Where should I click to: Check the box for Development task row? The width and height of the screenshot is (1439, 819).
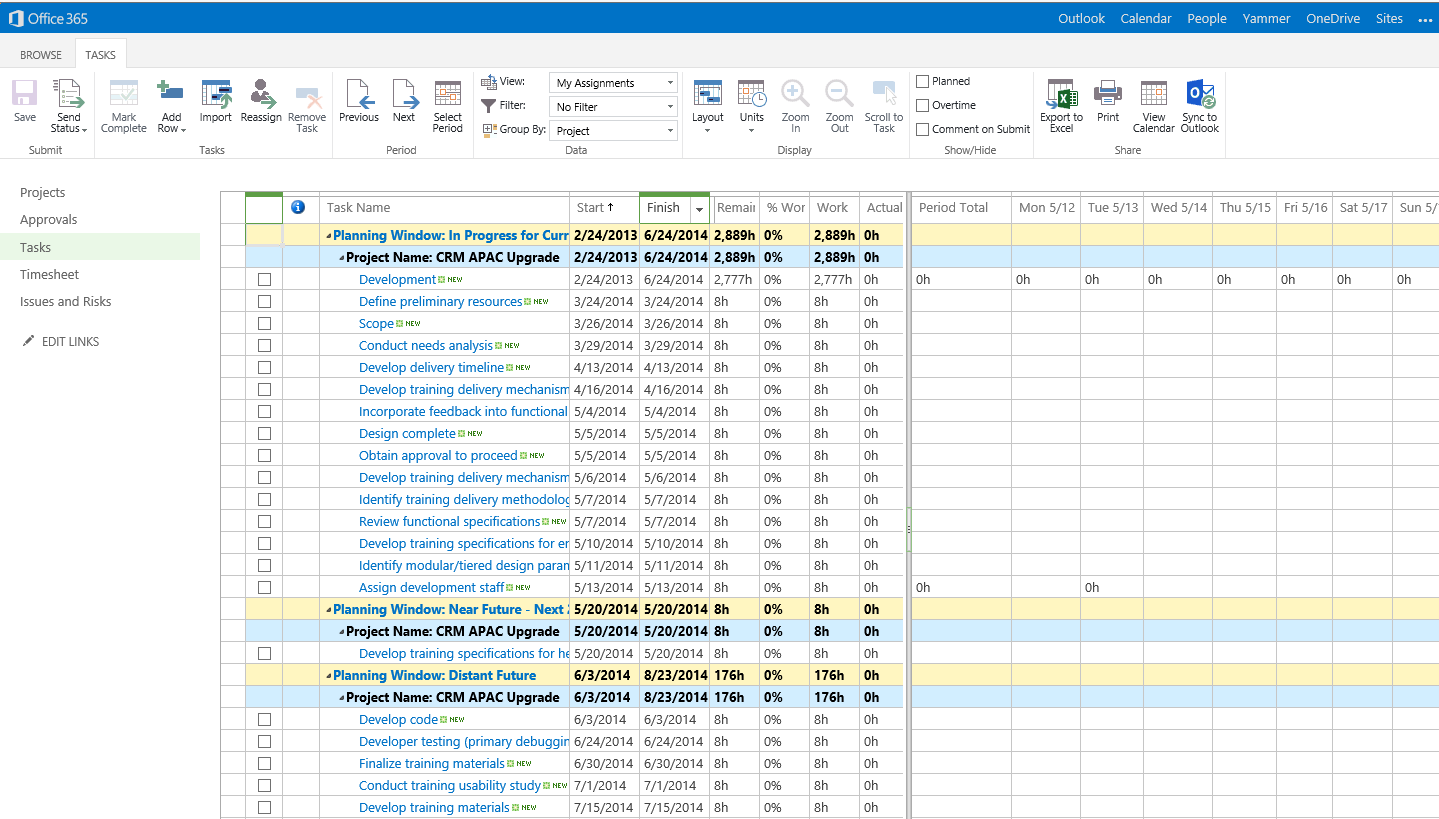click(x=264, y=280)
